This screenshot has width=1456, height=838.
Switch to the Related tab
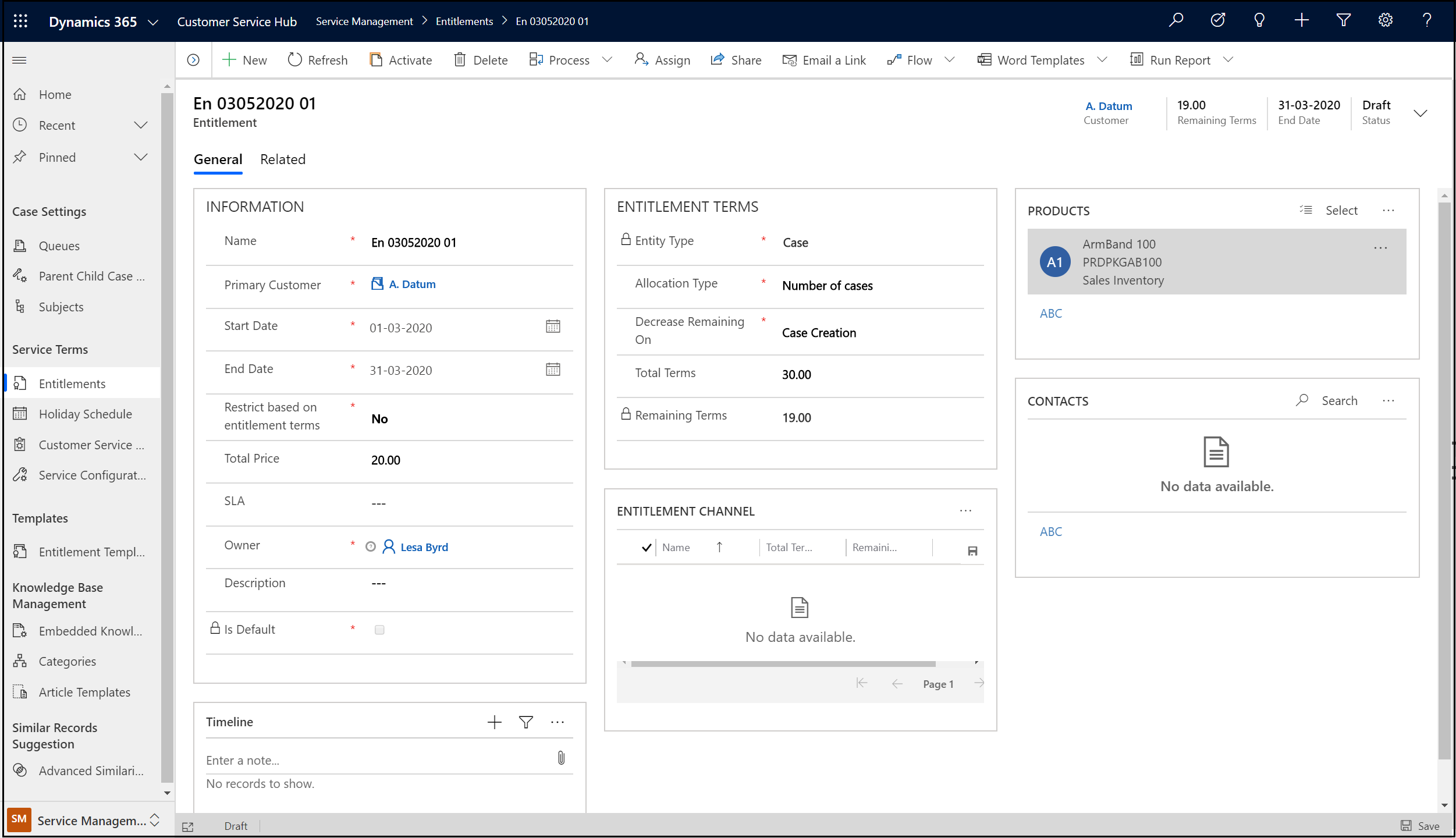[283, 159]
